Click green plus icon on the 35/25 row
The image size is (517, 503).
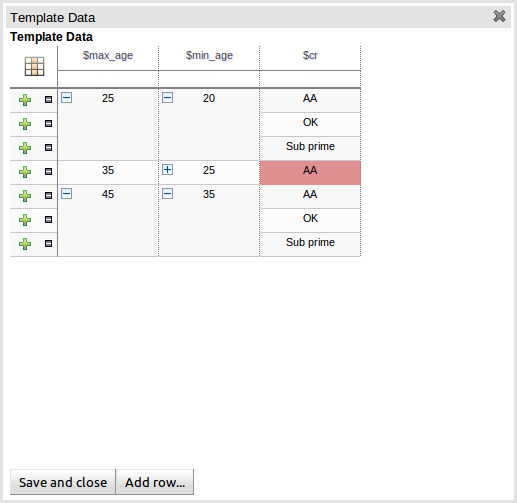point(25,172)
